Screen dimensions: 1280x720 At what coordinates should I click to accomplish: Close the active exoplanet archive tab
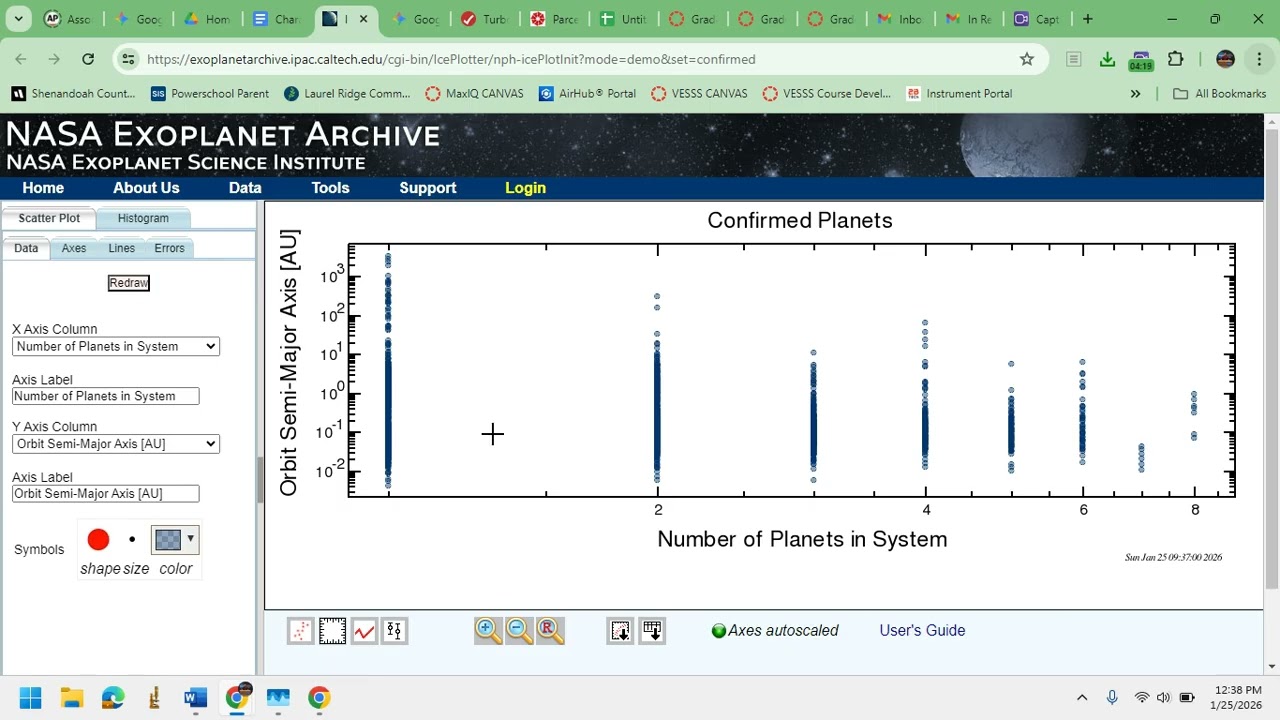pos(364,19)
